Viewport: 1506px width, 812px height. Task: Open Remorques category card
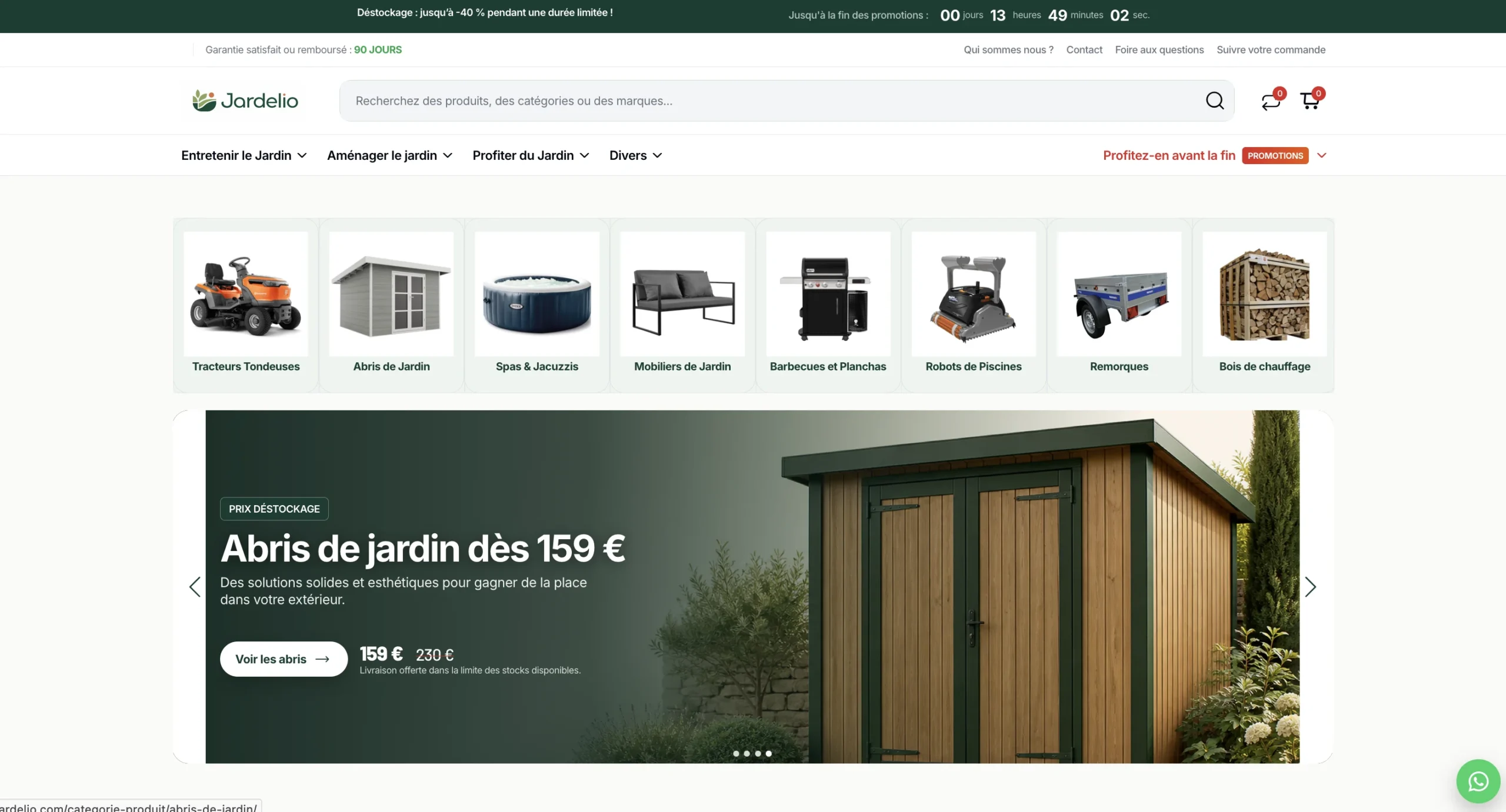(x=1119, y=305)
